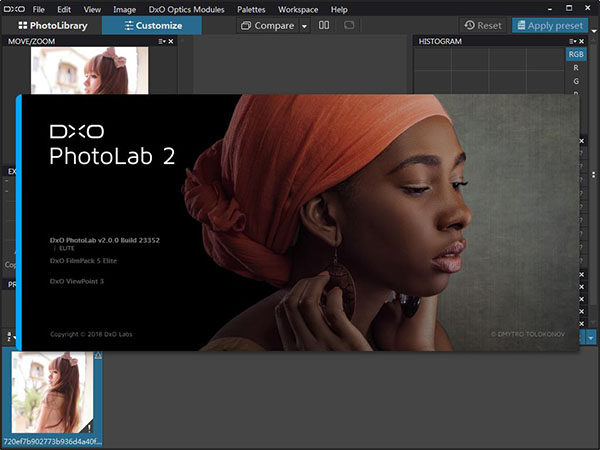The width and height of the screenshot is (600, 450).
Task: Click the warning icon on filmstrip thumbnail
Action: click(98, 355)
